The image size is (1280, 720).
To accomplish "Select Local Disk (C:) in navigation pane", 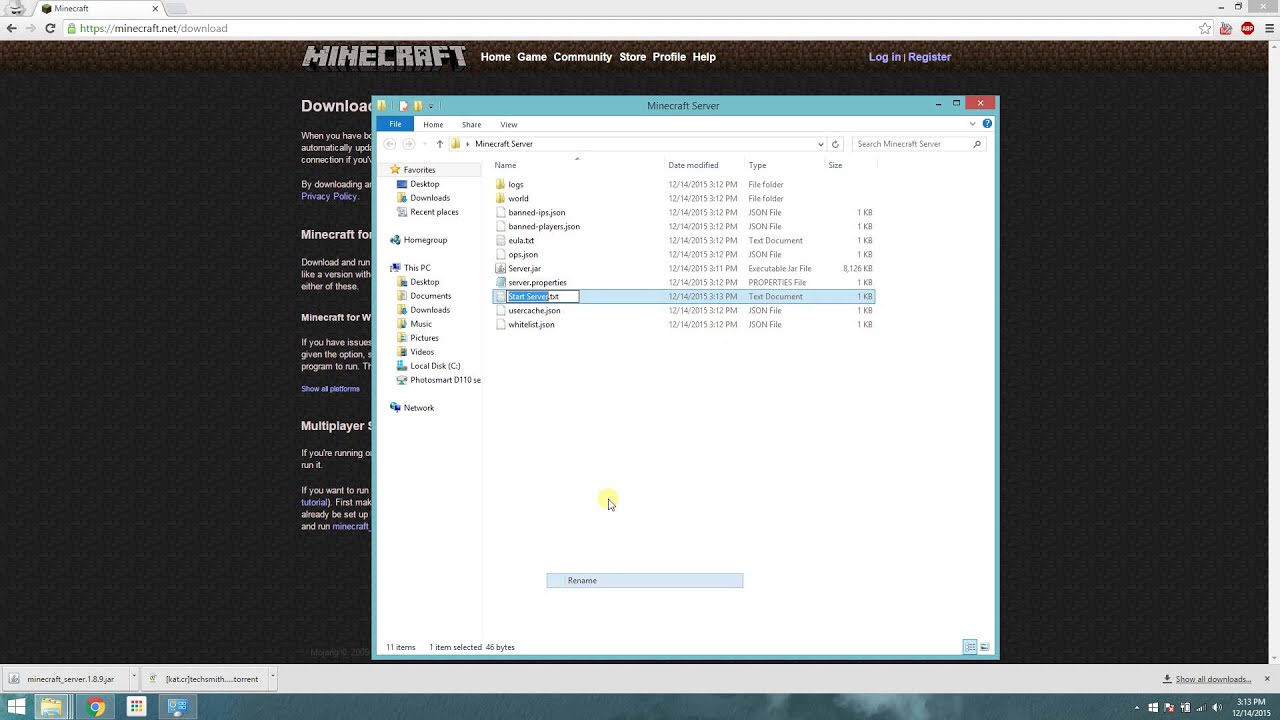I will pos(435,366).
